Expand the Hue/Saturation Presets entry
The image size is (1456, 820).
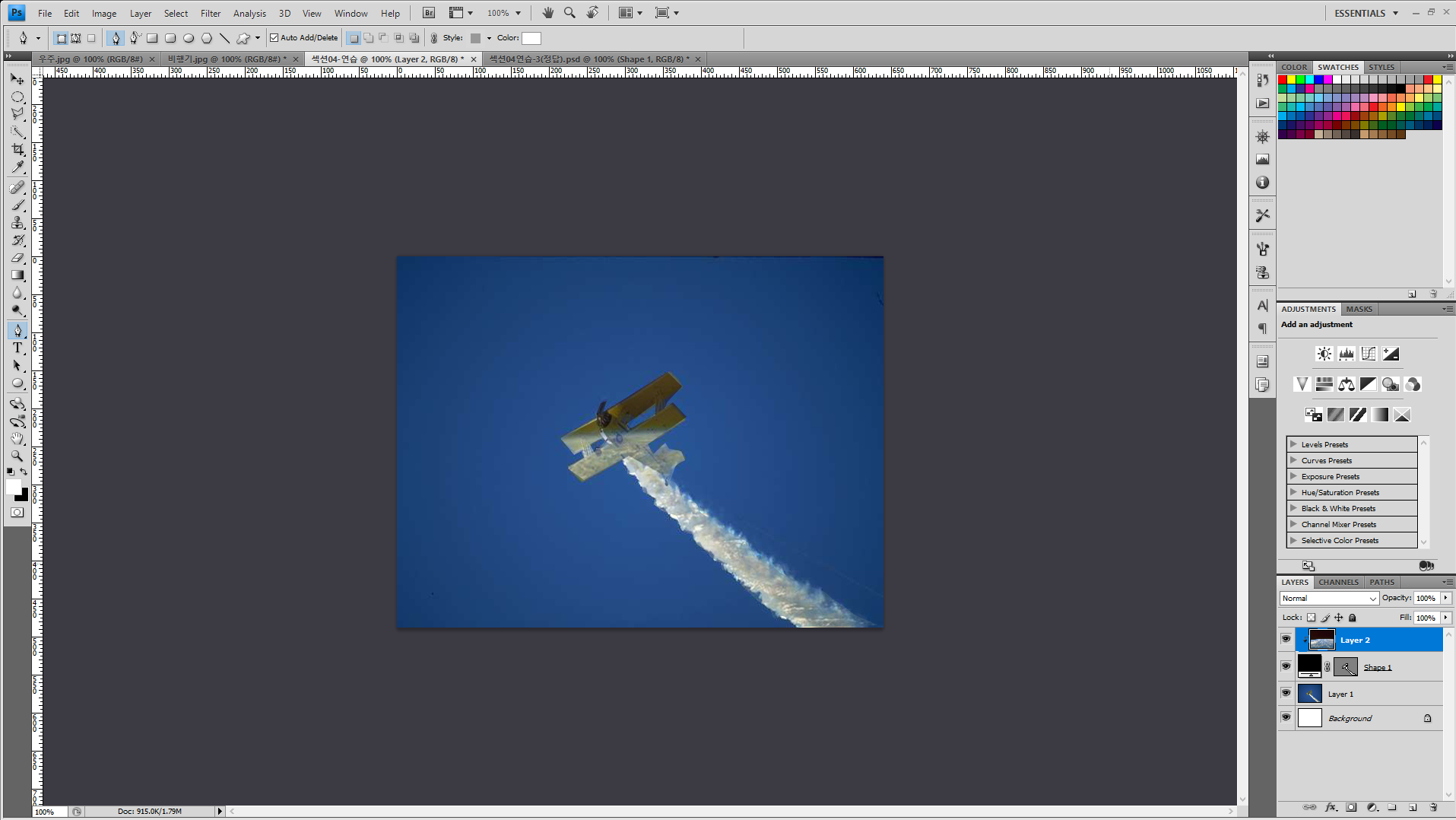pos(1293,492)
